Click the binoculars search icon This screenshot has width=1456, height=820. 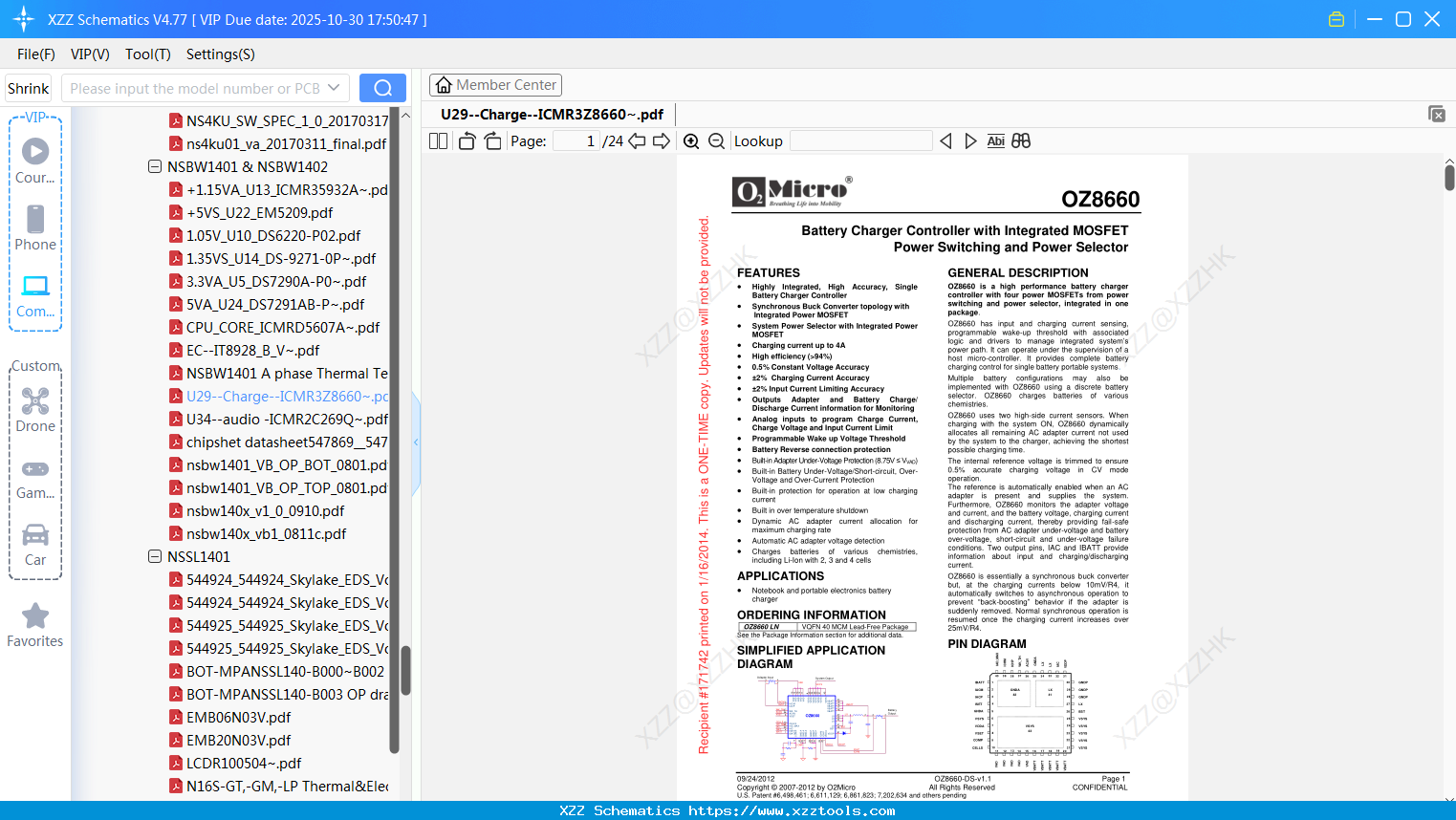tap(1021, 141)
